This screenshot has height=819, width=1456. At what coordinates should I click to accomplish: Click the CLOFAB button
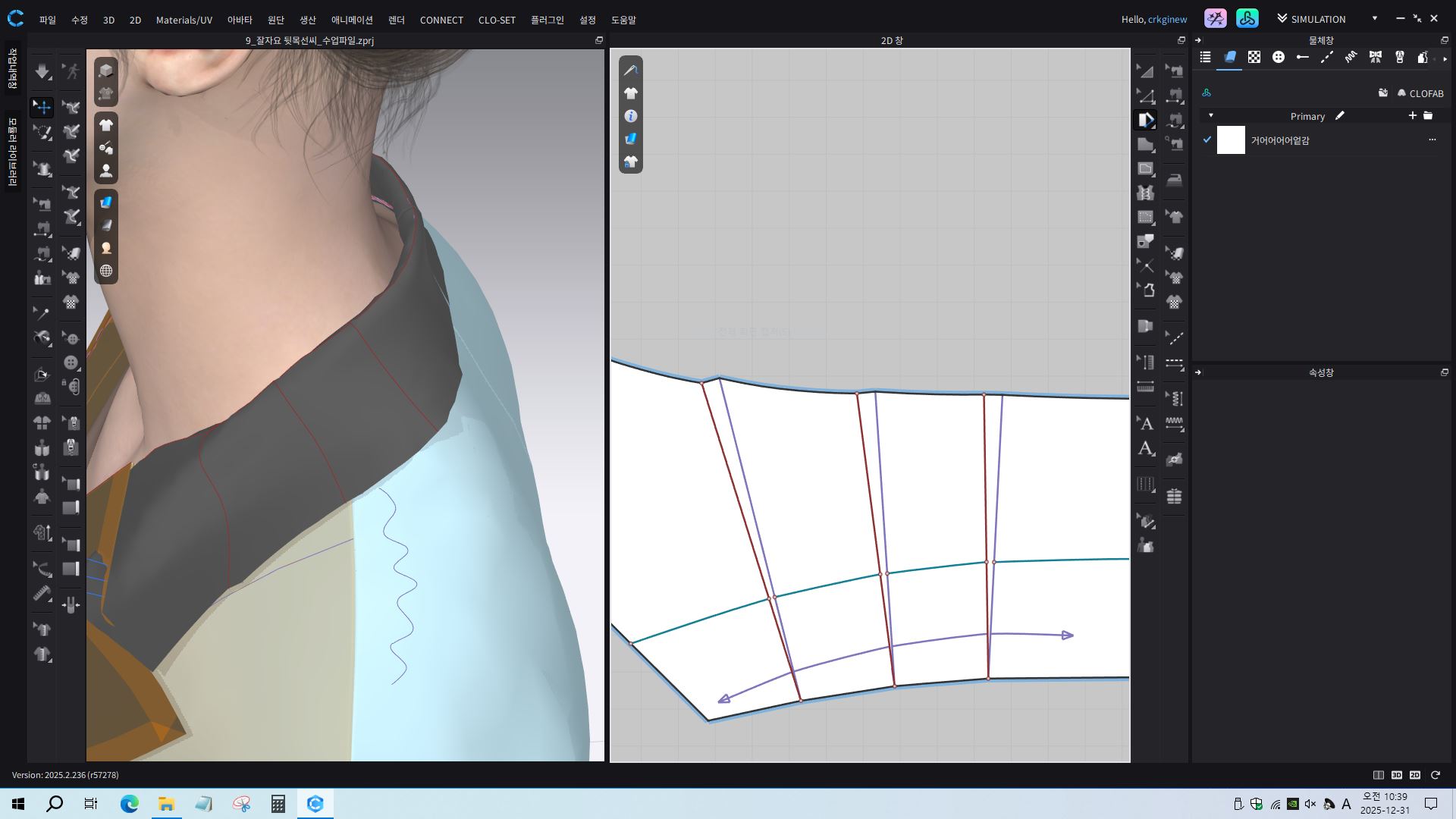coord(1420,93)
